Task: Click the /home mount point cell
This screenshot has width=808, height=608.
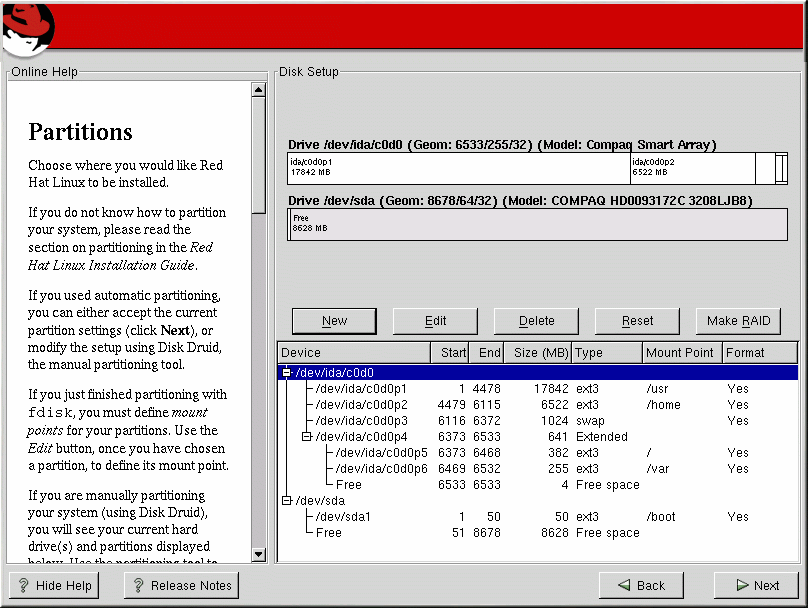Action: 663,404
